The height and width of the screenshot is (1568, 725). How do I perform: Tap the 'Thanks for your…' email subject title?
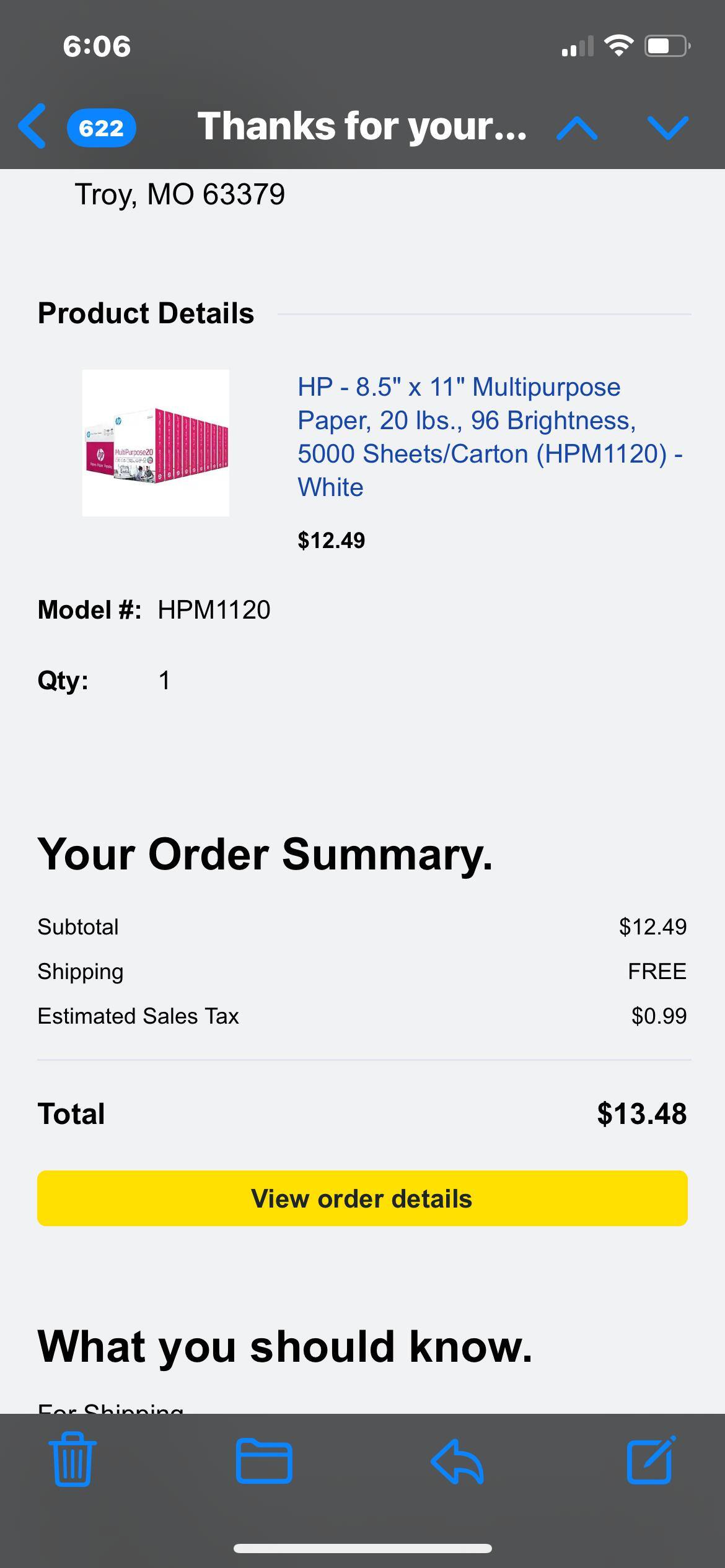coord(362,127)
